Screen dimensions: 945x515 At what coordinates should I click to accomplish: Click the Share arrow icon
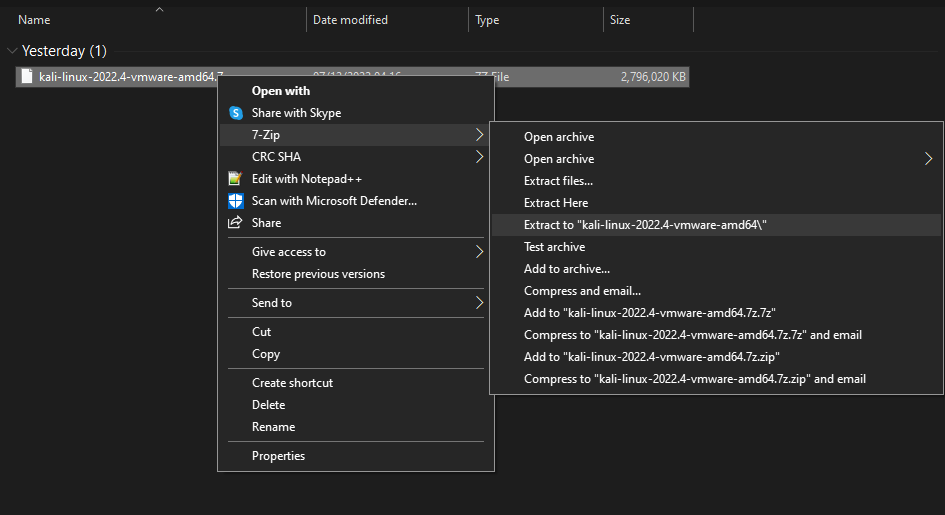[235, 223]
